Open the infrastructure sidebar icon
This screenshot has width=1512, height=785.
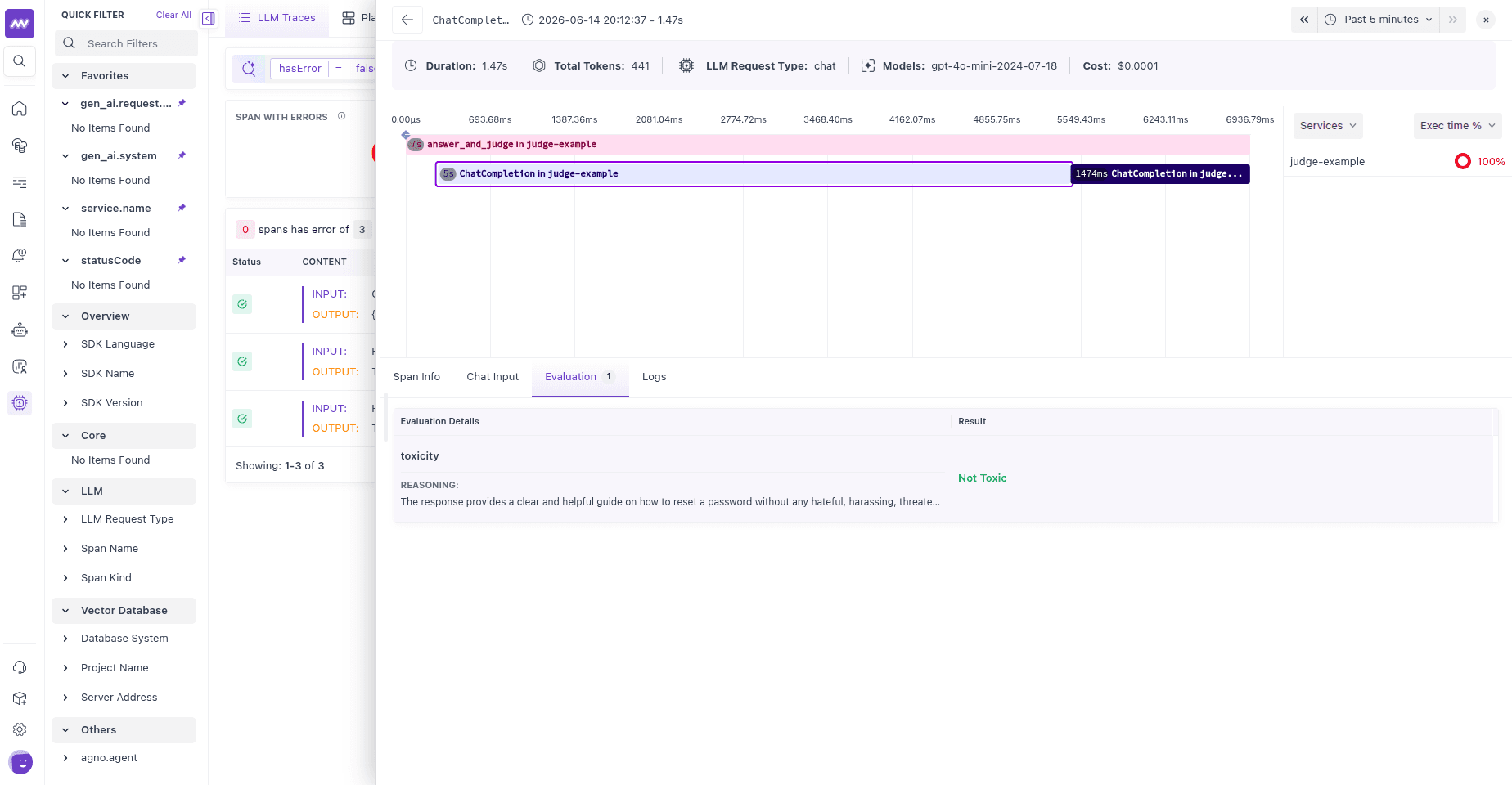click(x=20, y=146)
